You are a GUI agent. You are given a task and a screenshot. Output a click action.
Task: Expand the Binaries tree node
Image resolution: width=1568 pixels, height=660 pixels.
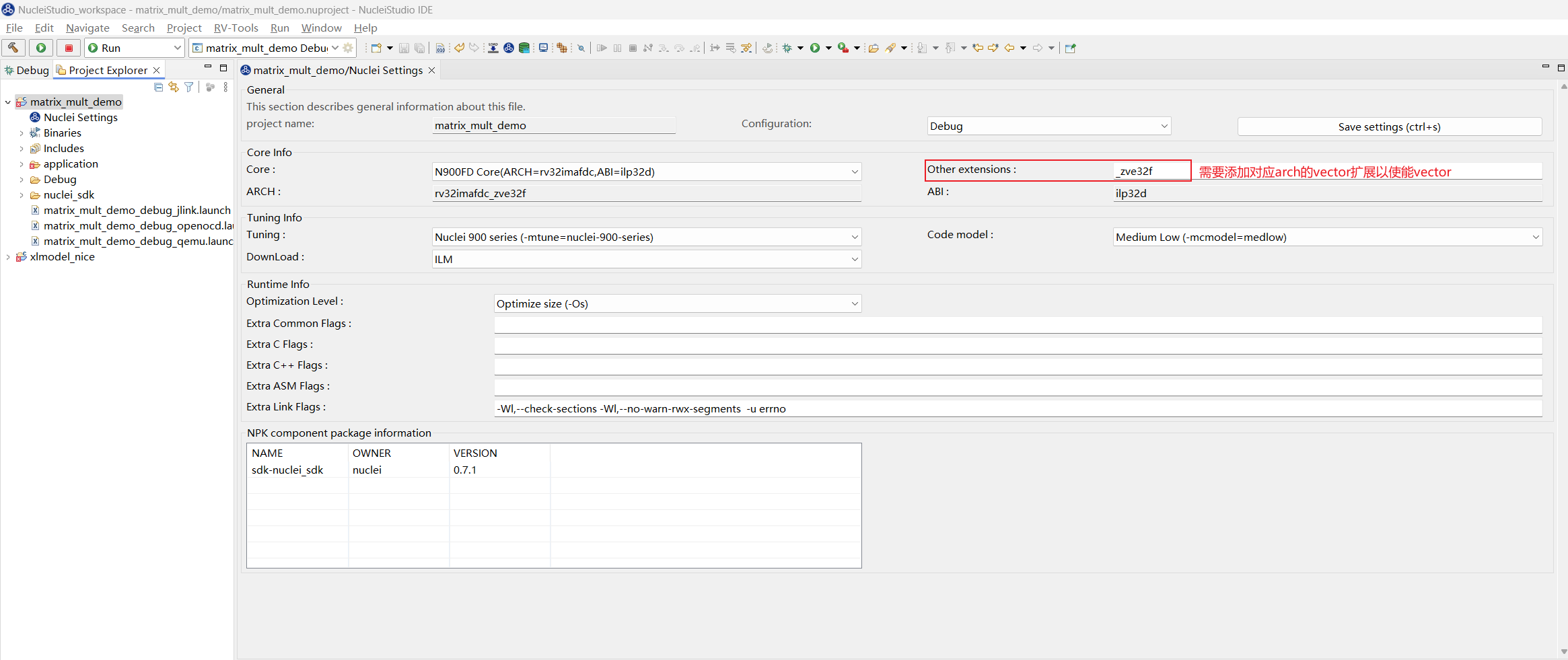pyautogui.click(x=21, y=133)
